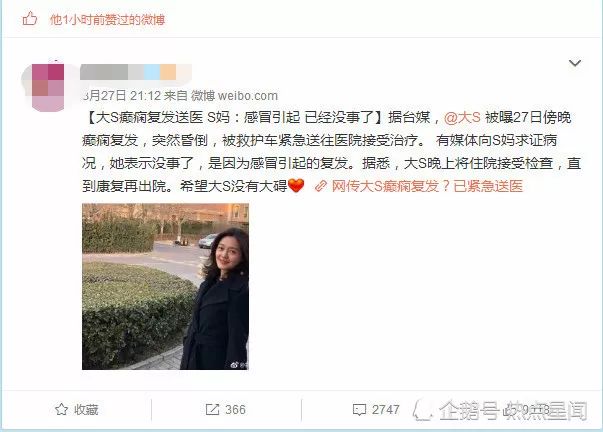Viewport: 603px width, 432px height.
Task: Click the thumbs-up icon beside the liked-Weibo notice
Action: tap(30, 18)
